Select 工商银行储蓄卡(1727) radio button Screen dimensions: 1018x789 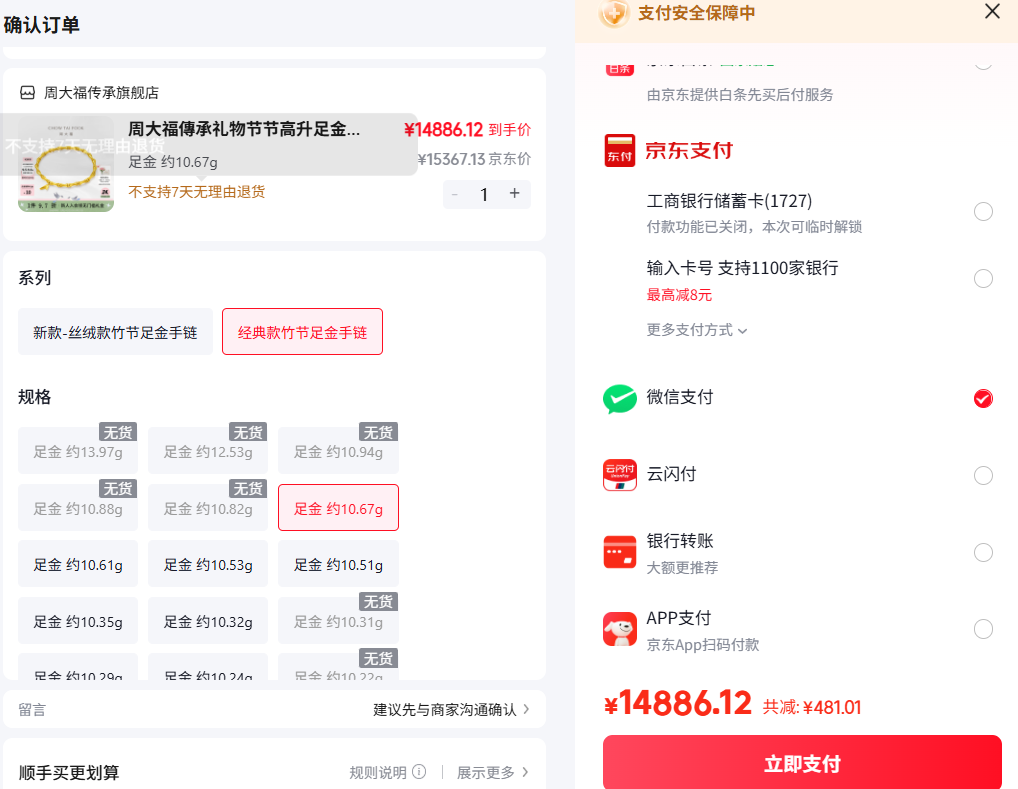(983, 211)
